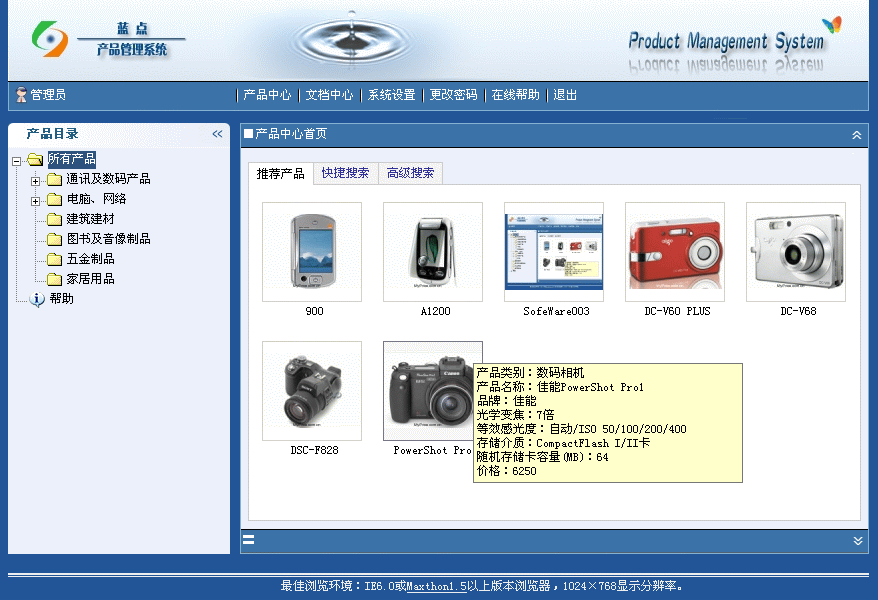Click the 帮助 info icon

tap(37, 299)
